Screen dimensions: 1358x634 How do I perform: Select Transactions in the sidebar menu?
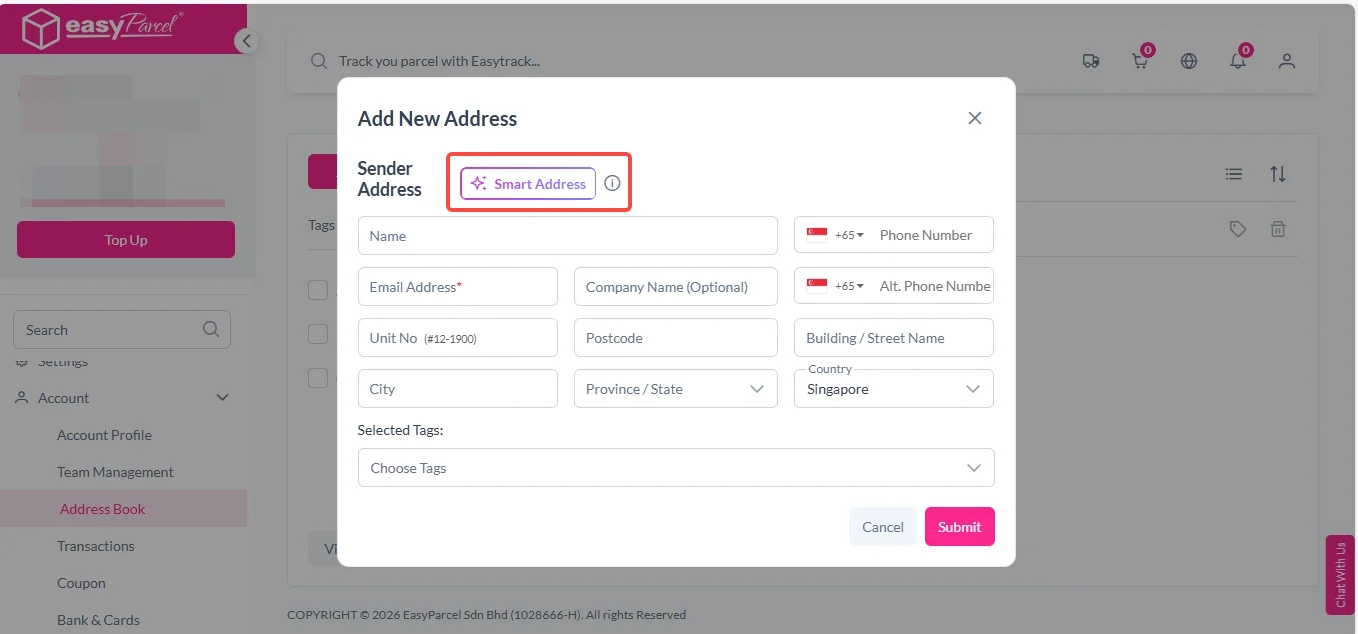(96, 546)
